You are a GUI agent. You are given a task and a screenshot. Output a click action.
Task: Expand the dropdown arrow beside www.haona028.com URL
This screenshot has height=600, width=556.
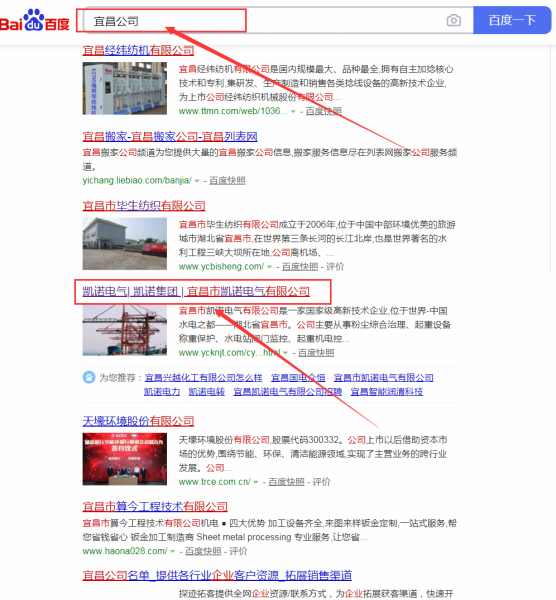[173, 551]
